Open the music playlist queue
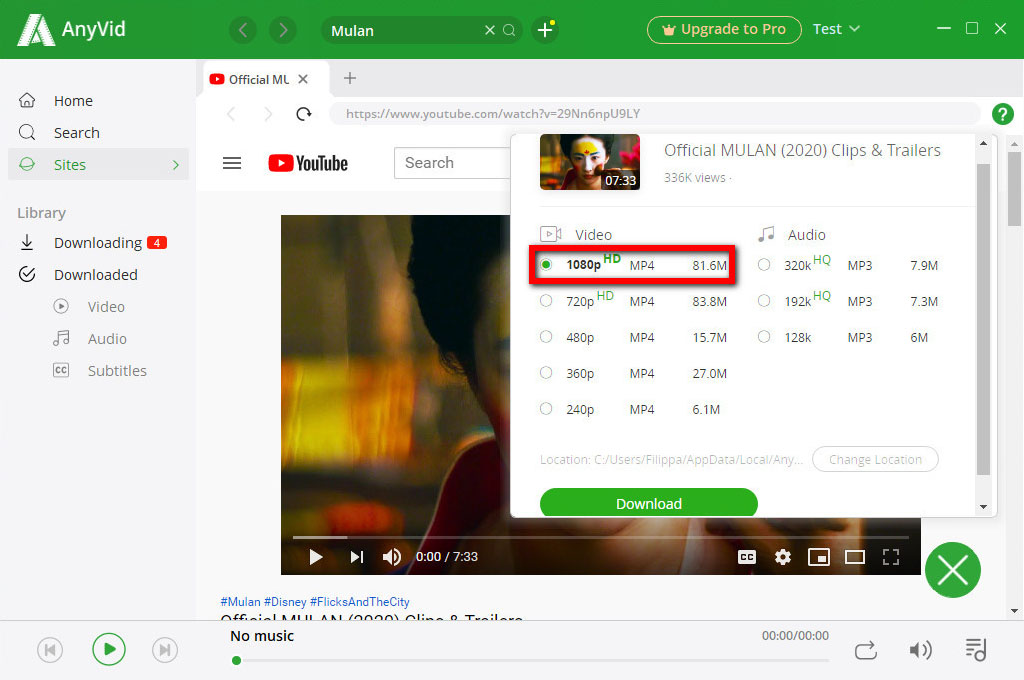Image resolution: width=1024 pixels, height=680 pixels. coord(976,650)
